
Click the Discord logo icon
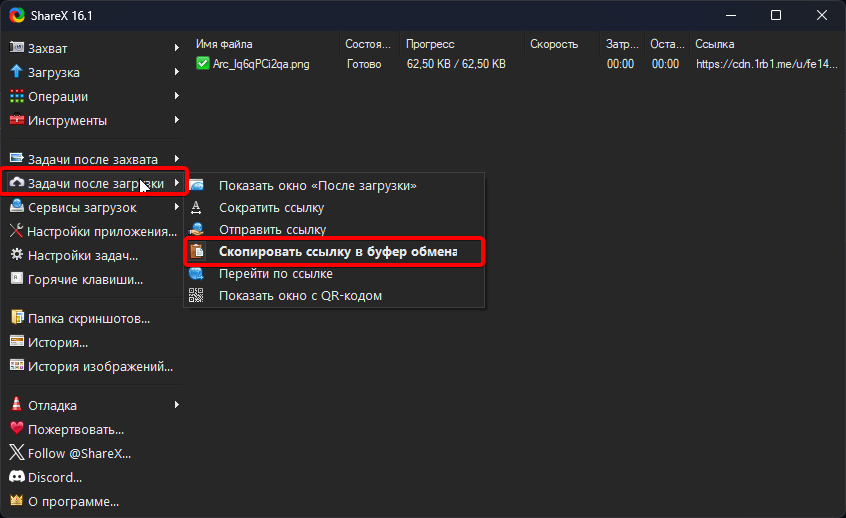17,476
